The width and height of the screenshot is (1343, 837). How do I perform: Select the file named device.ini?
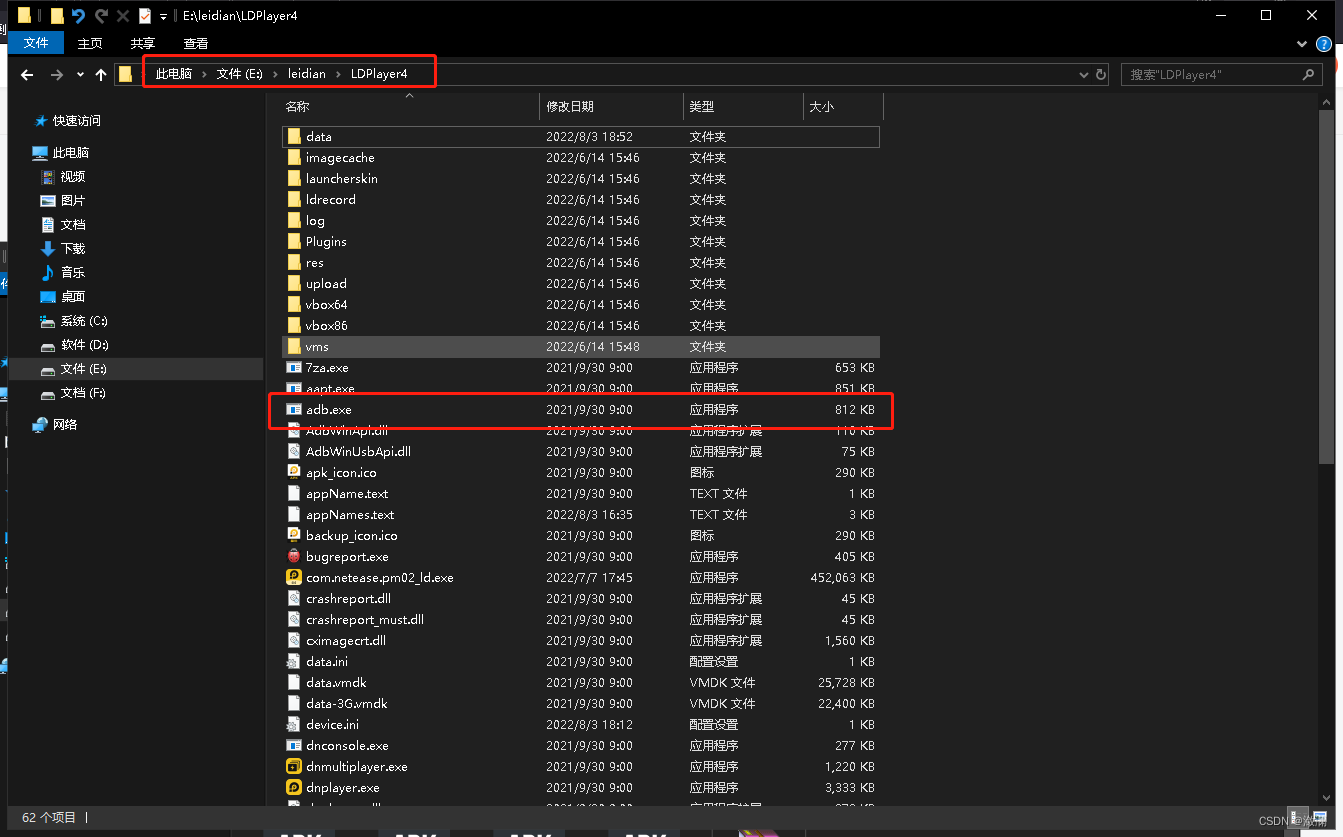(332, 724)
